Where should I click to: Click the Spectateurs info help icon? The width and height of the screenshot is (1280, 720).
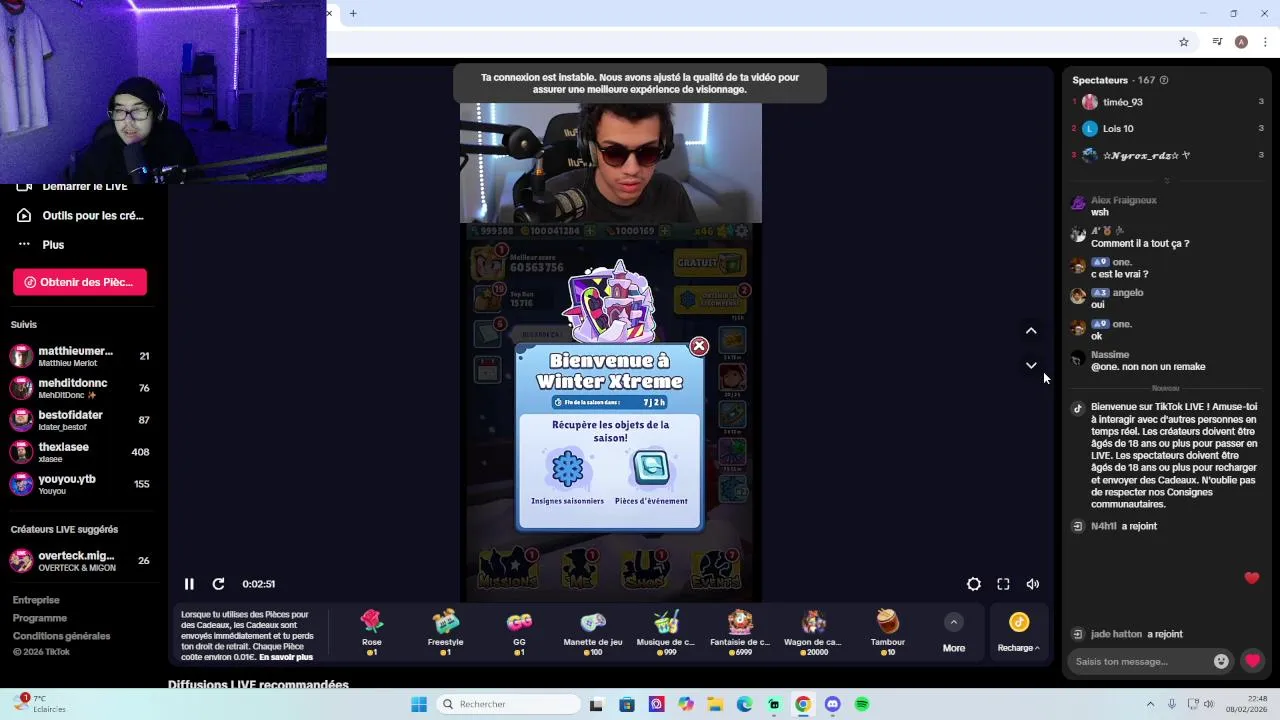tap(1163, 80)
